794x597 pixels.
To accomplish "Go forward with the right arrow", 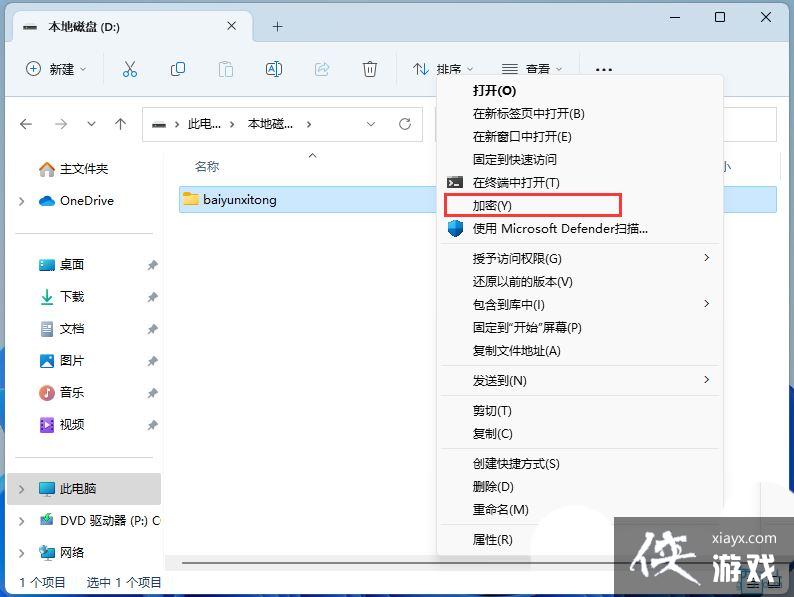I will pos(61,124).
